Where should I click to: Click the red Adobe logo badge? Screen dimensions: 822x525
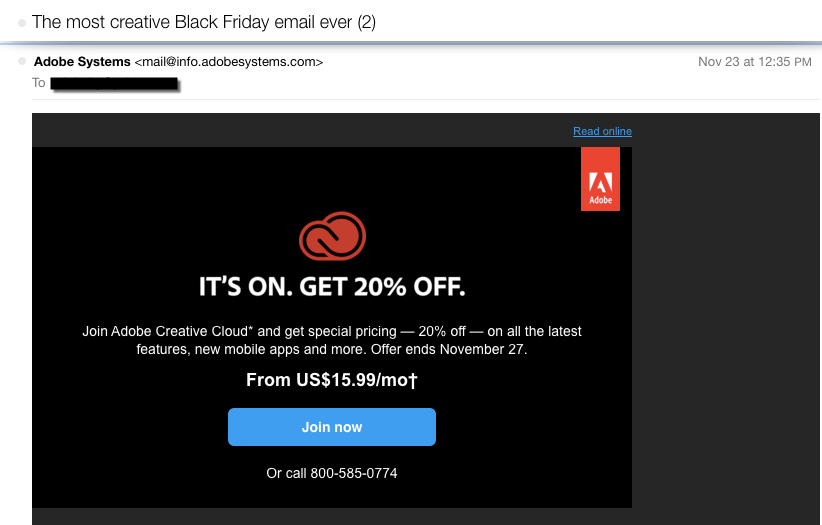(600, 179)
